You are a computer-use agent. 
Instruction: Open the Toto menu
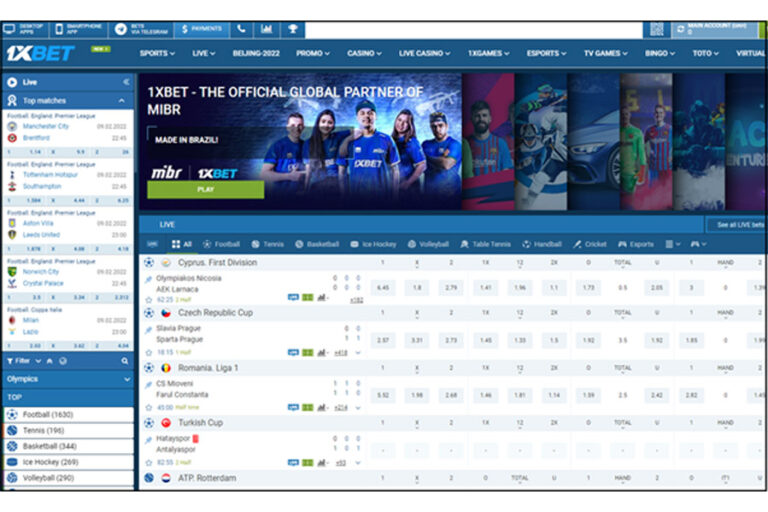click(x=705, y=53)
